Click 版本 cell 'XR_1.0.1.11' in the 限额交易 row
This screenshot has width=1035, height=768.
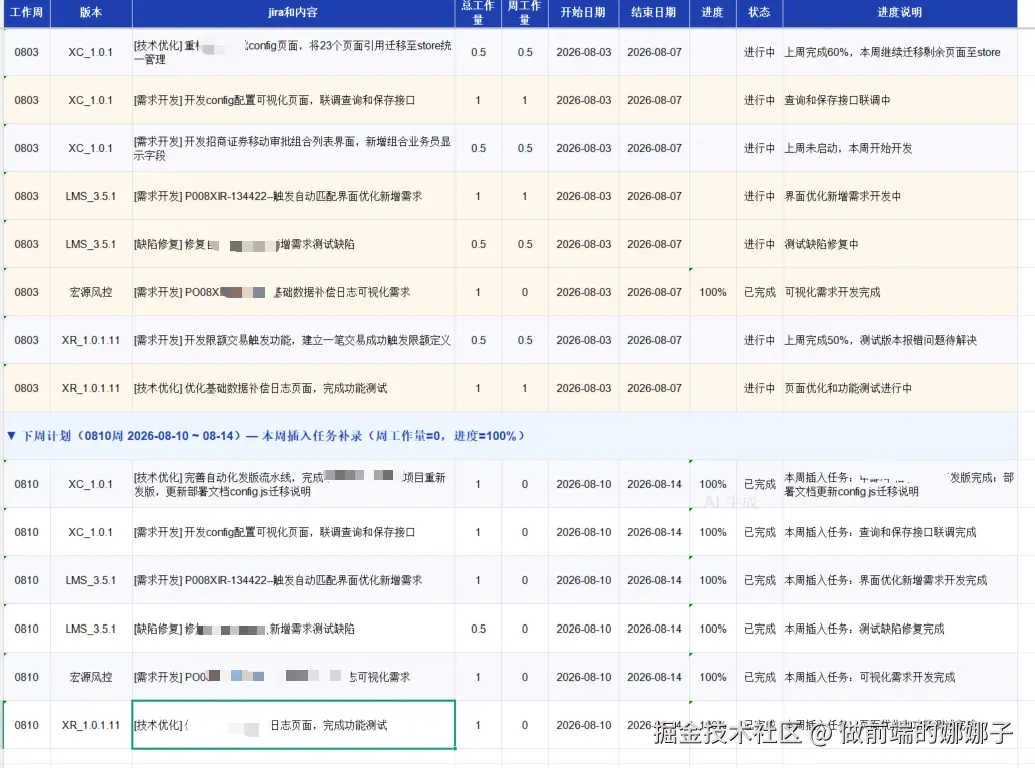[91, 340]
